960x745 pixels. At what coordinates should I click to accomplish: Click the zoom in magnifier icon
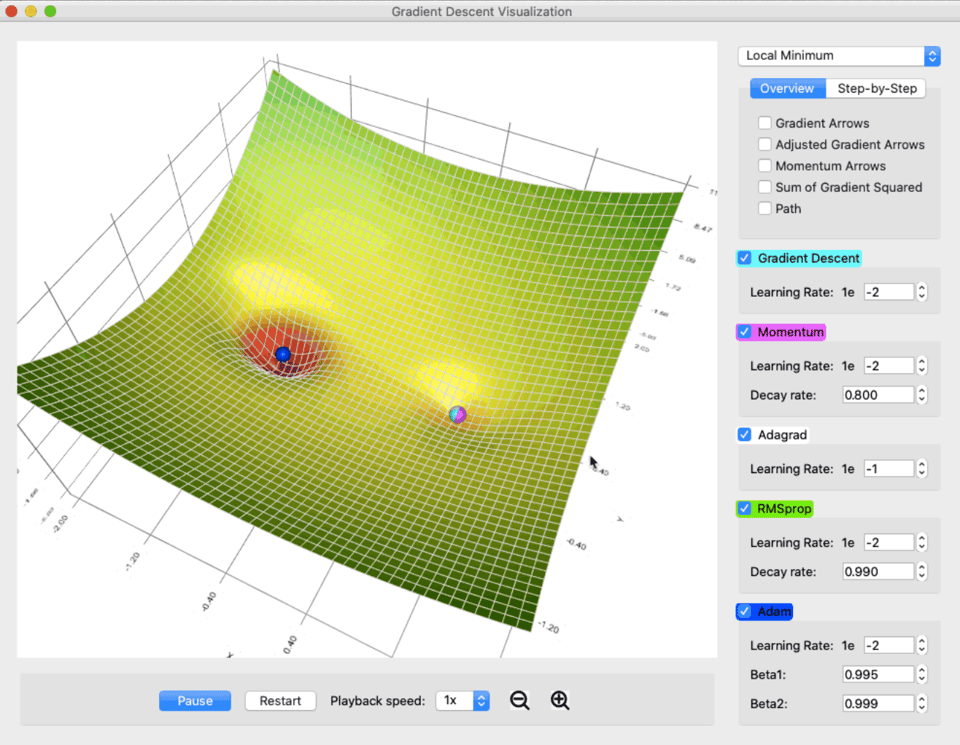(560, 701)
